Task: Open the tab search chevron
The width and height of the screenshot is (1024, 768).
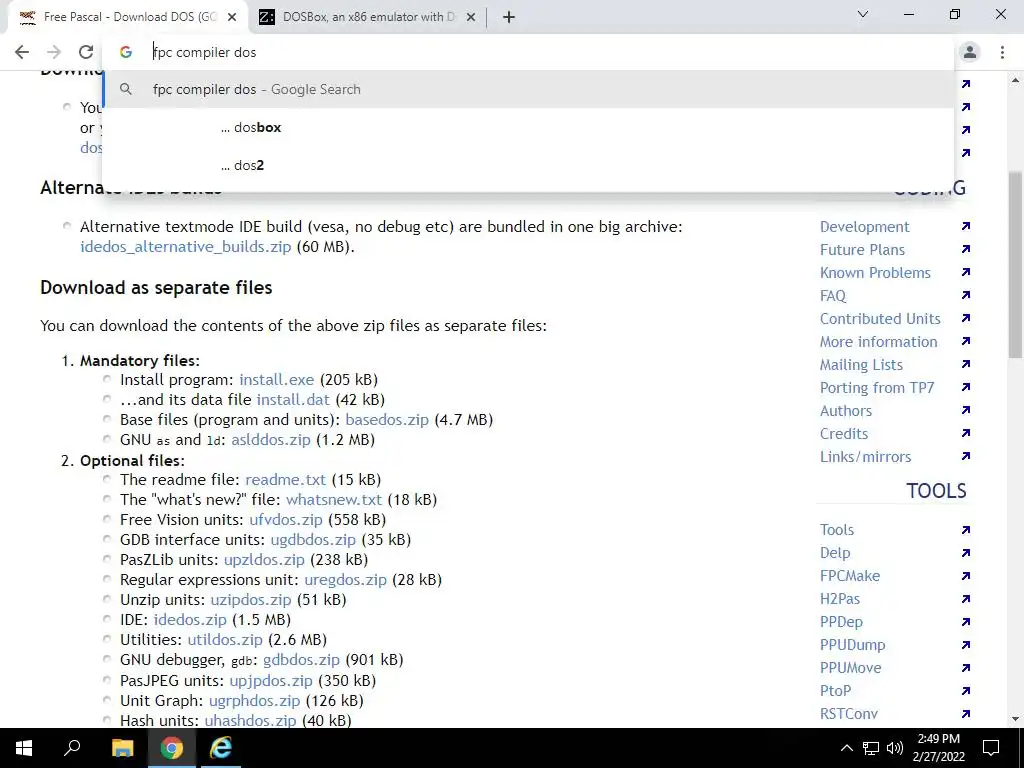Action: pyautogui.click(x=863, y=14)
